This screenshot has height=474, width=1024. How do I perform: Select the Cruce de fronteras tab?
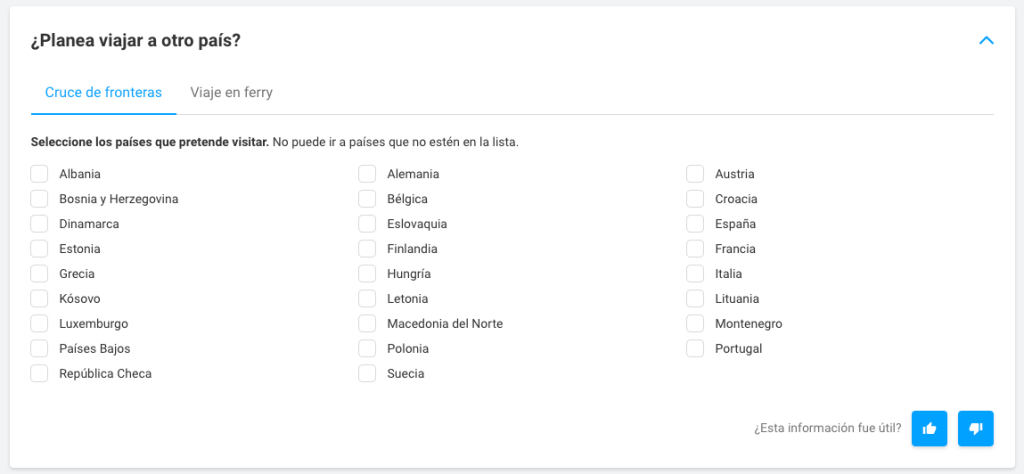pyautogui.click(x=103, y=93)
